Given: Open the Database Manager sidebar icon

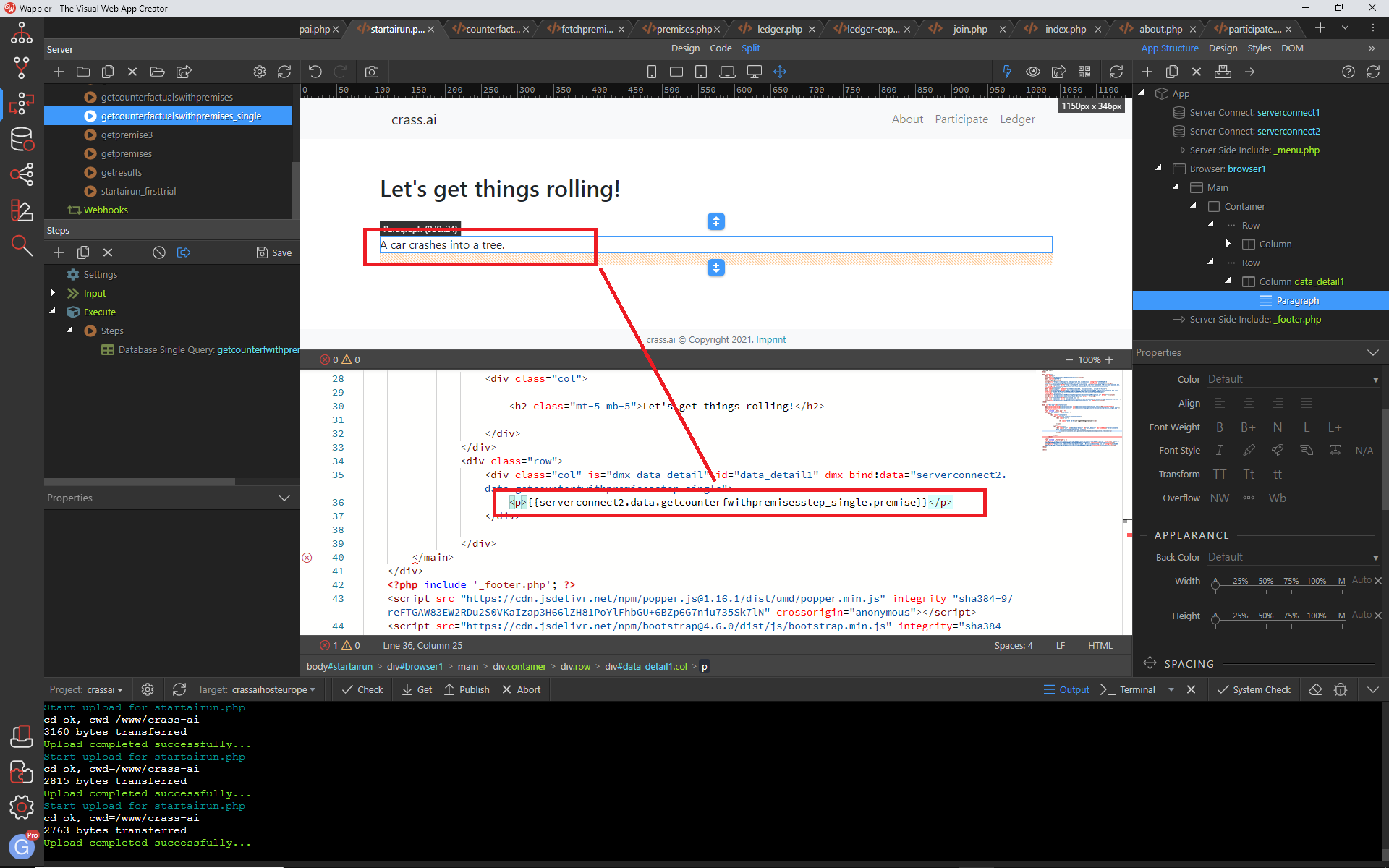Looking at the screenshot, I should 21,139.
